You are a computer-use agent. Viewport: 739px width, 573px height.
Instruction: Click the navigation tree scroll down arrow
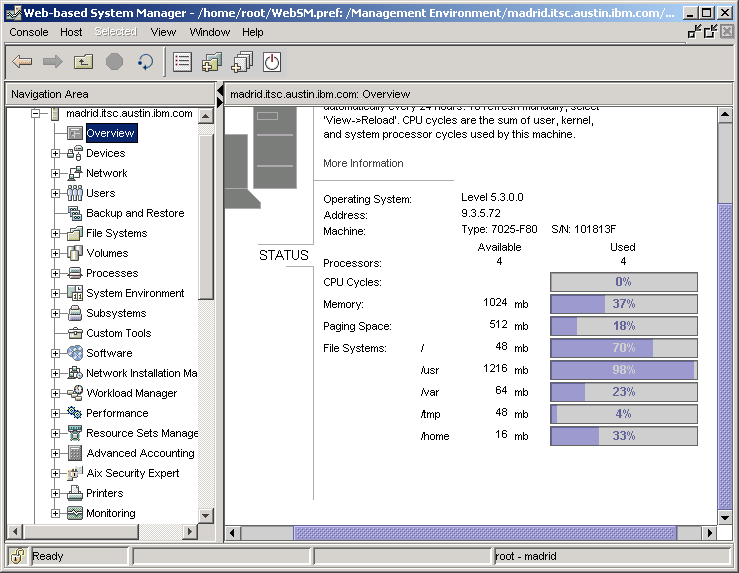pos(205,516)
